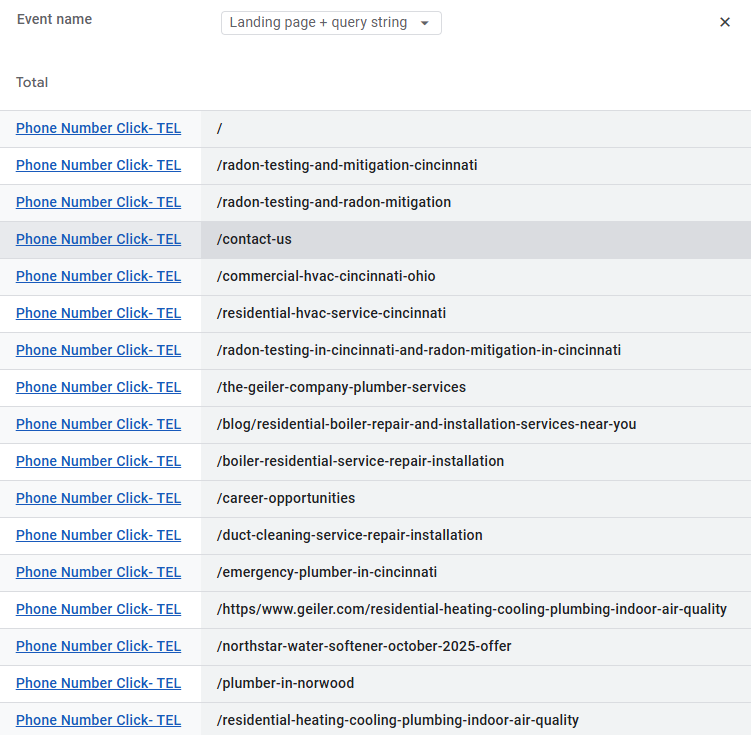Select the /plumber-in-norwood cell
The height and width of the screenshot is (735, 751).
[x=476, y=684]
